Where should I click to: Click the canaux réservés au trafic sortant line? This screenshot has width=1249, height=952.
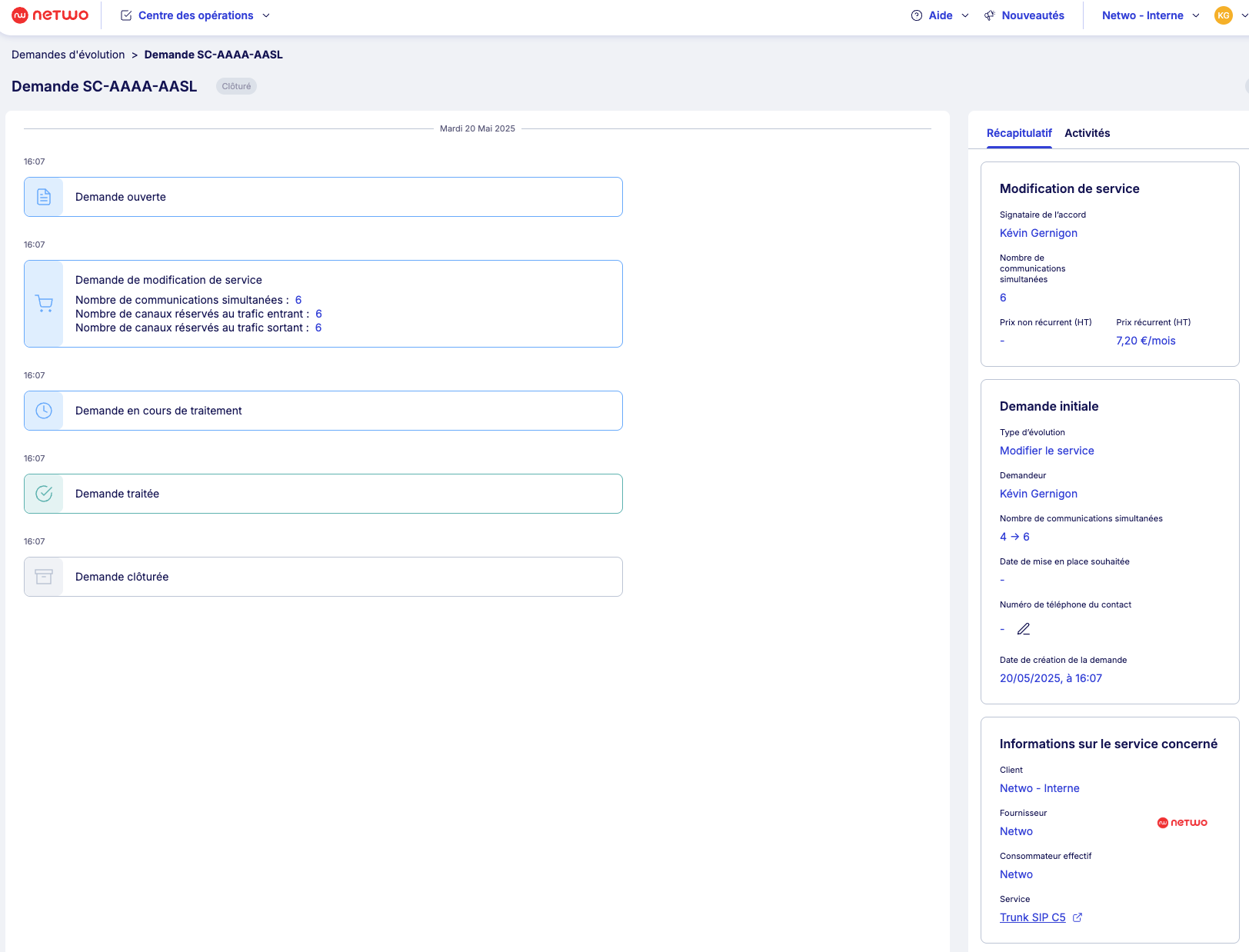click(198, 328)
